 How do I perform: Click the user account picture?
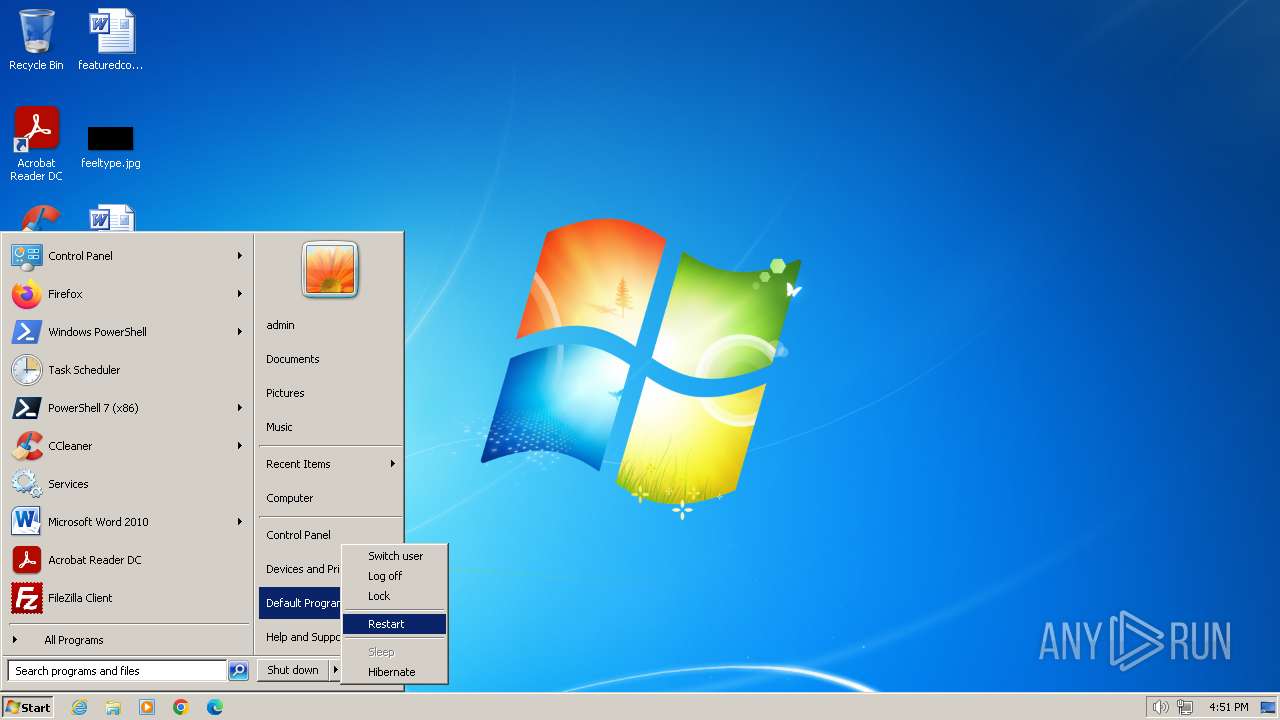[330, 270]
